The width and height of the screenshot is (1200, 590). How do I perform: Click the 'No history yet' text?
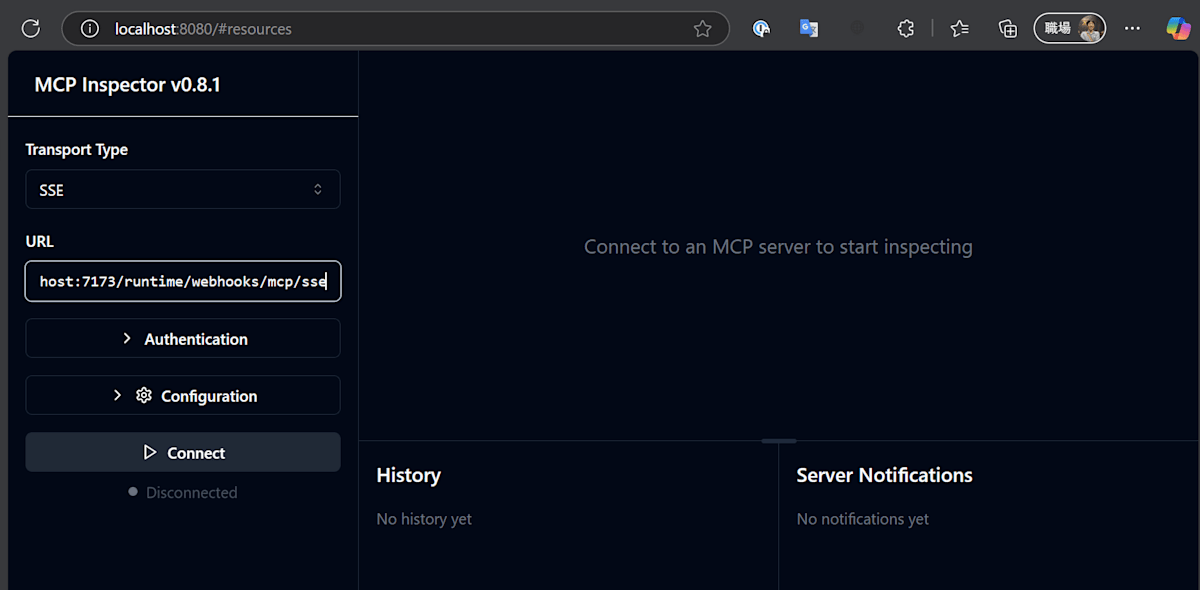[424, 519]
